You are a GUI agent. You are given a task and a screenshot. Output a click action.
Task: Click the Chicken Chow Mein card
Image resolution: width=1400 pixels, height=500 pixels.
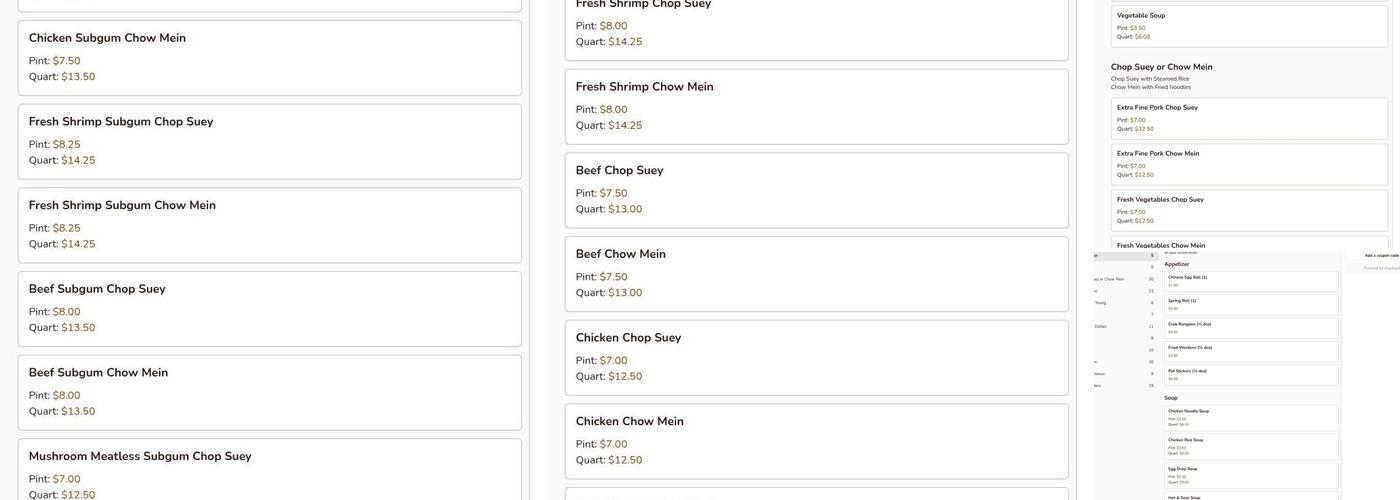coord(816,441)
